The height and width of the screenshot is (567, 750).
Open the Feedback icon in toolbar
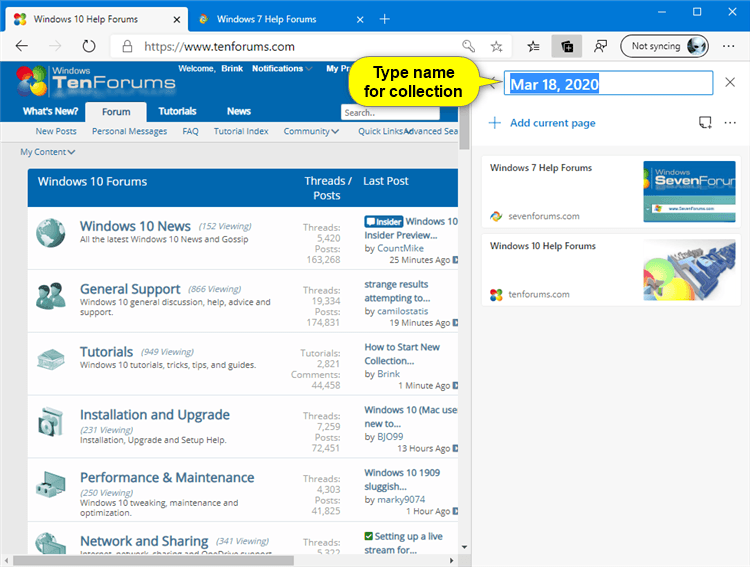[600, 46]
